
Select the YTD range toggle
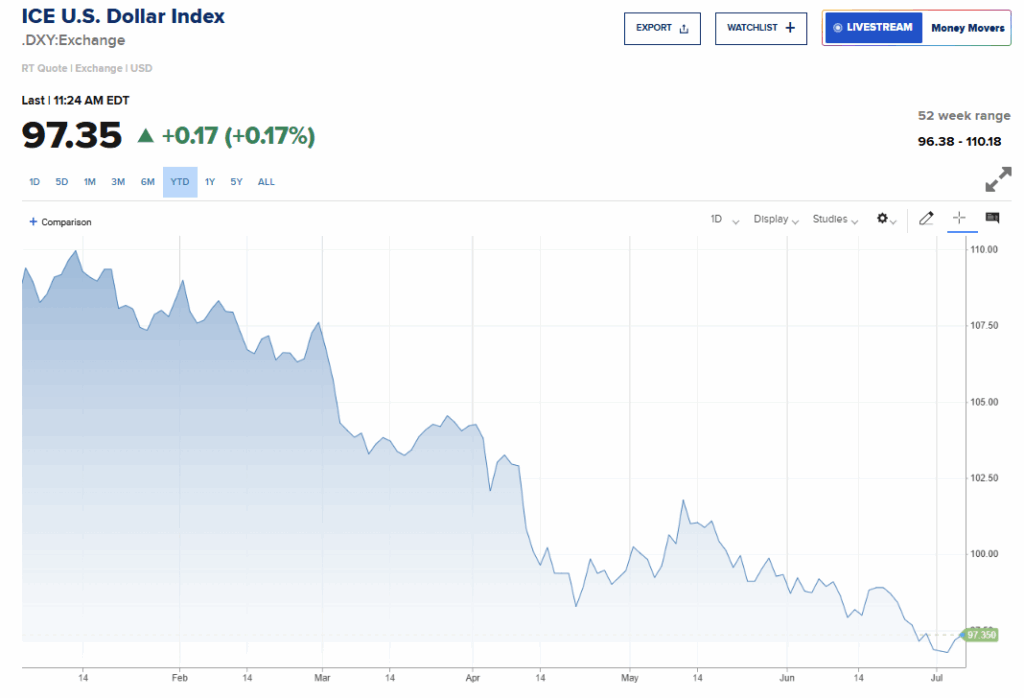(180, 182)
